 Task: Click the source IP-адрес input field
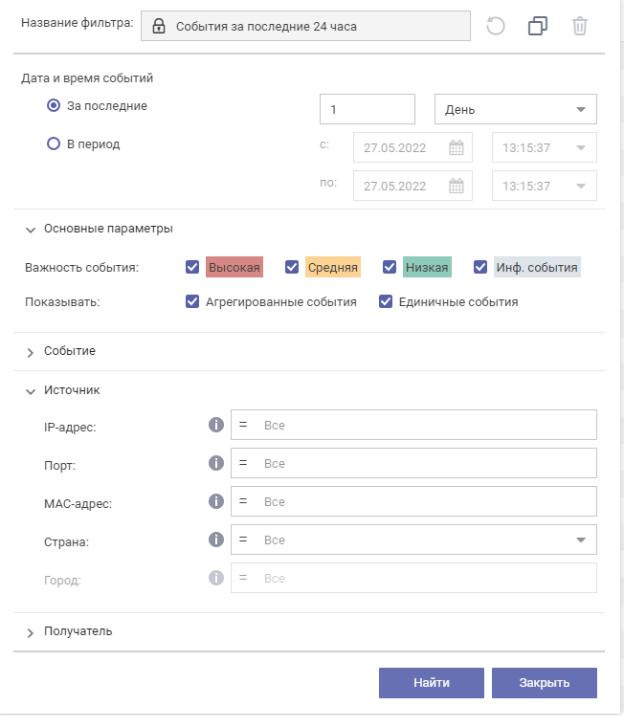[x=414, y=425]
